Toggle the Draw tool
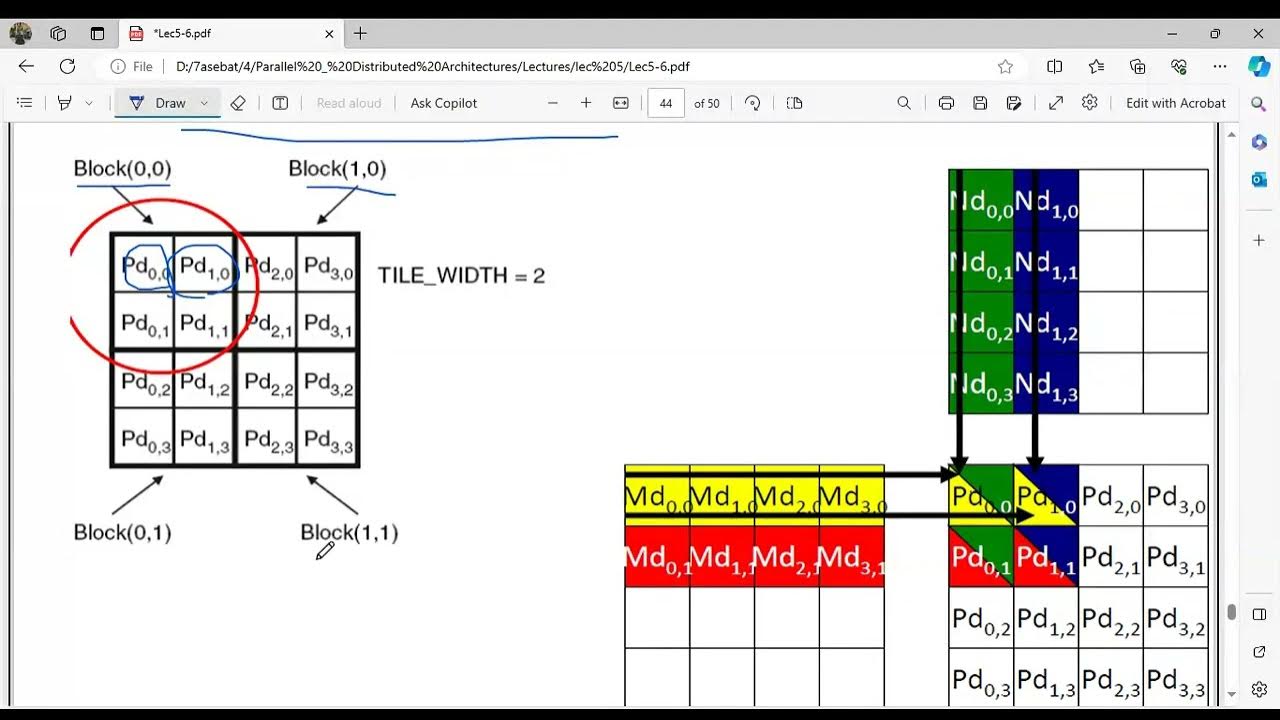 pos(158,103)
